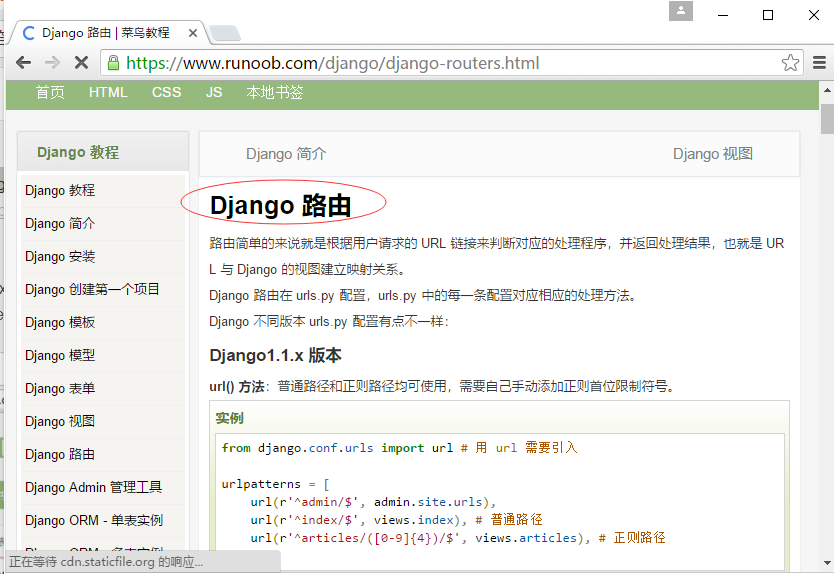
Task: Click the code line with ^index/$ pattern
Action: tap(396, 520)
